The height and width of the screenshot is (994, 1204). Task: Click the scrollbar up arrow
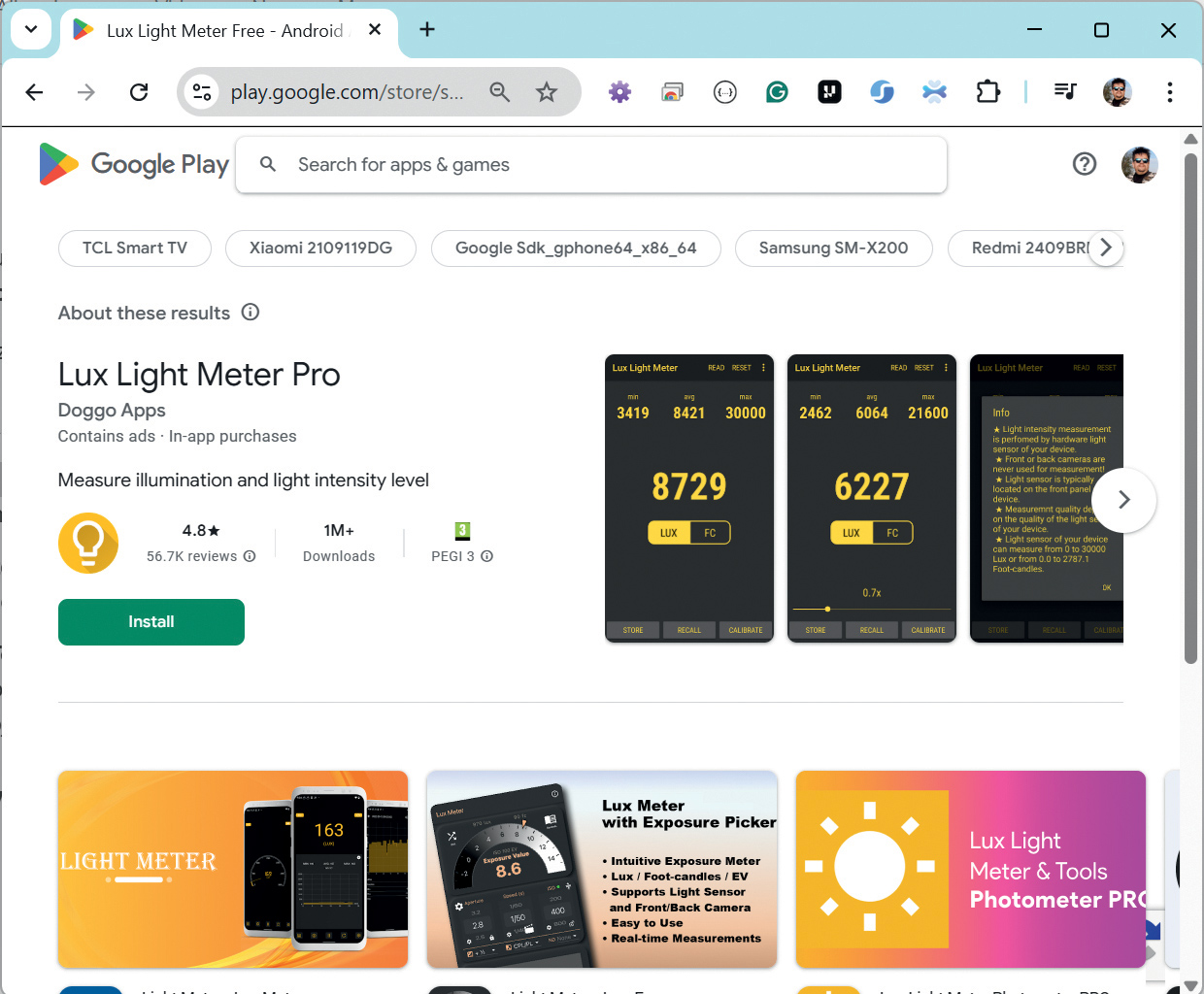1191,139
